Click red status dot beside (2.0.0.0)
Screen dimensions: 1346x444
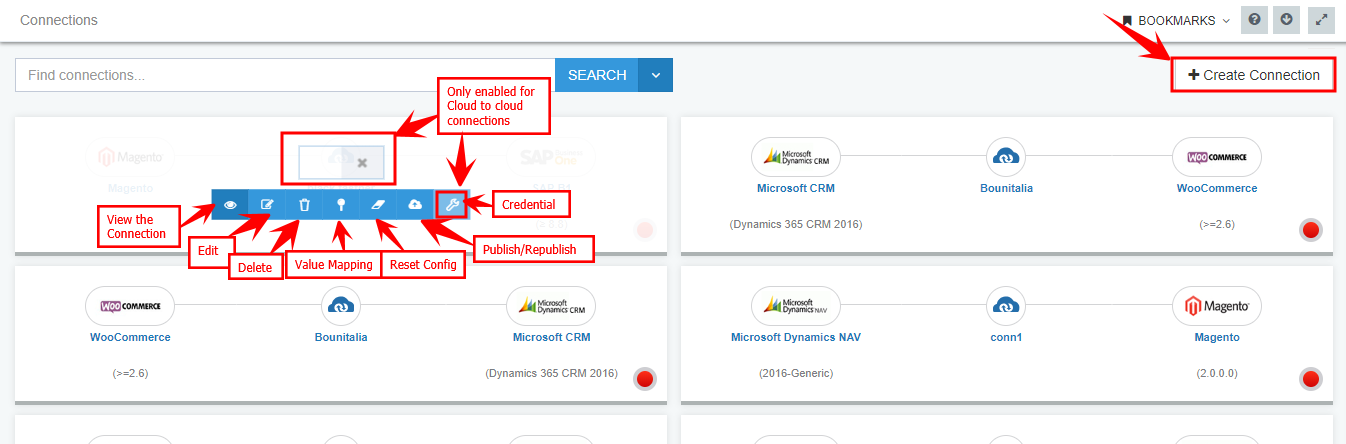pos(1311,379)
